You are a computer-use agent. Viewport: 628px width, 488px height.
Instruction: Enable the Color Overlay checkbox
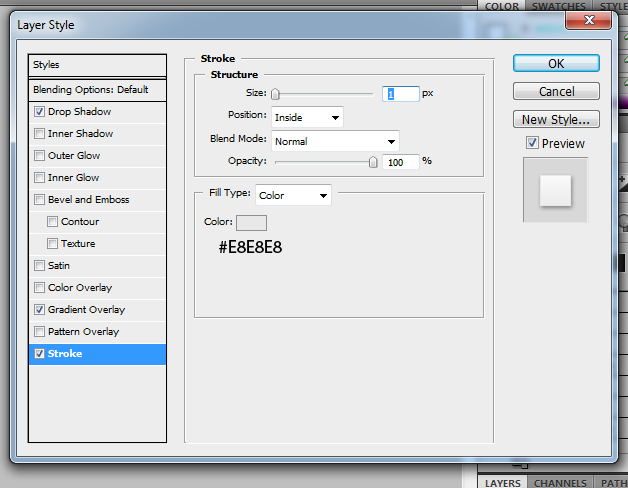tap(39, 288)
